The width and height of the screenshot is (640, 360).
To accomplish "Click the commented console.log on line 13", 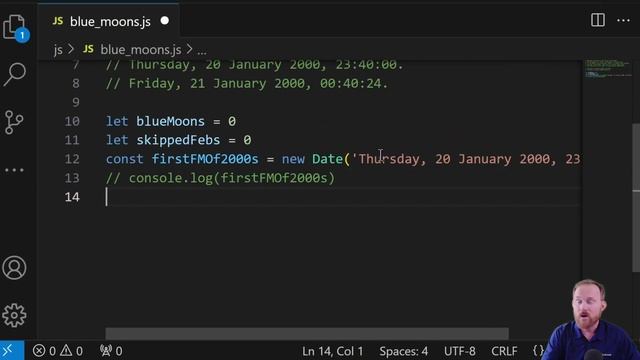I will [220, 178].
